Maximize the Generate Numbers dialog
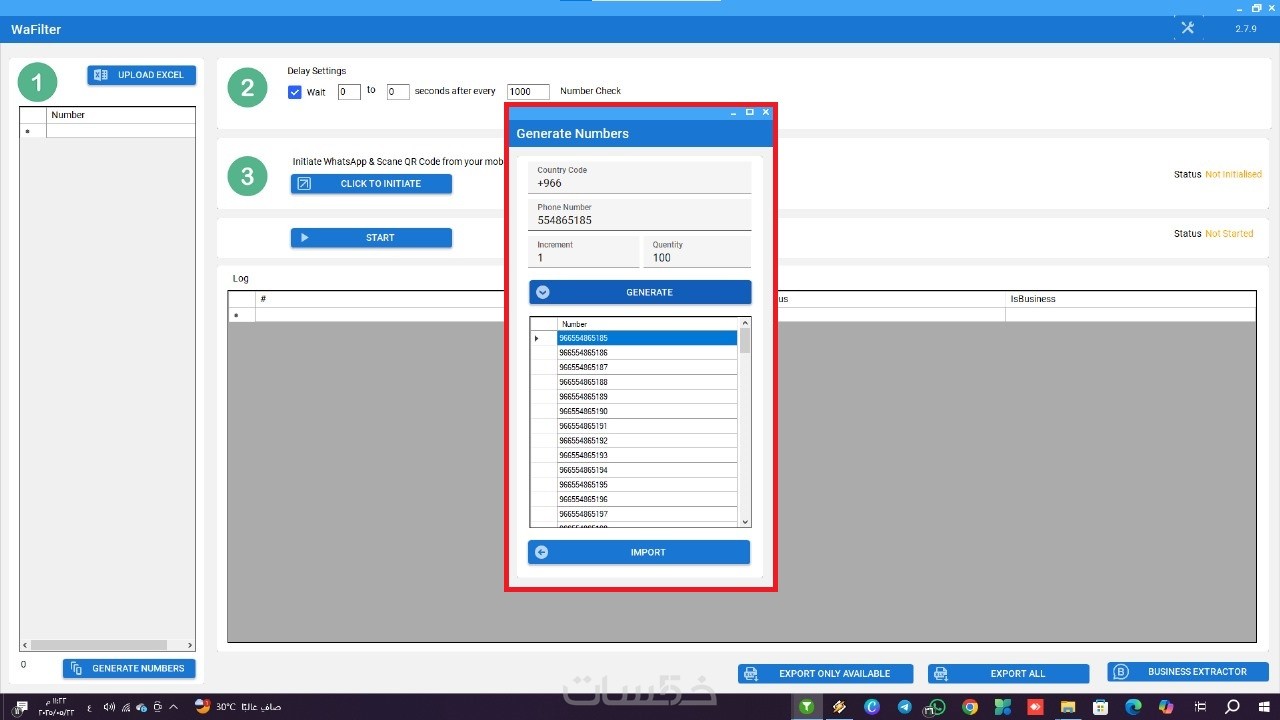This screenshot has height=720, width=1280. [x=750, y=112]
